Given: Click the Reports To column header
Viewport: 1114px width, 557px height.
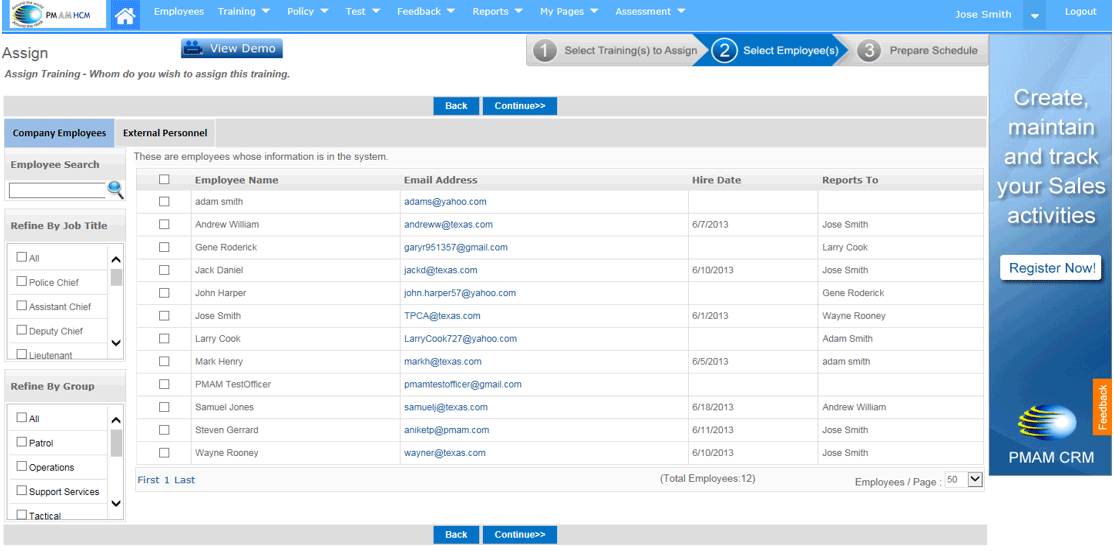Looking at the screenshot, I should 850,180.
